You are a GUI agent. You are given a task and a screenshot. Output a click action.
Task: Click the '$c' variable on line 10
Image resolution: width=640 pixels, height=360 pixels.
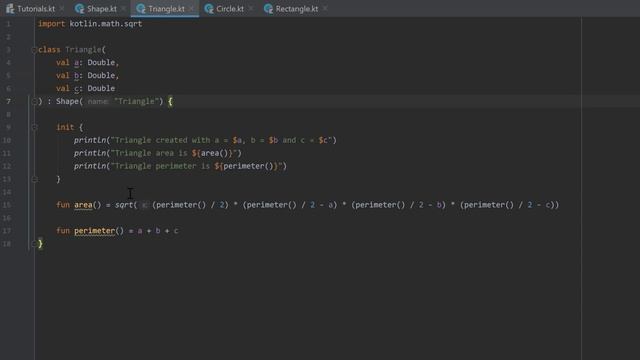pos(323,140)
